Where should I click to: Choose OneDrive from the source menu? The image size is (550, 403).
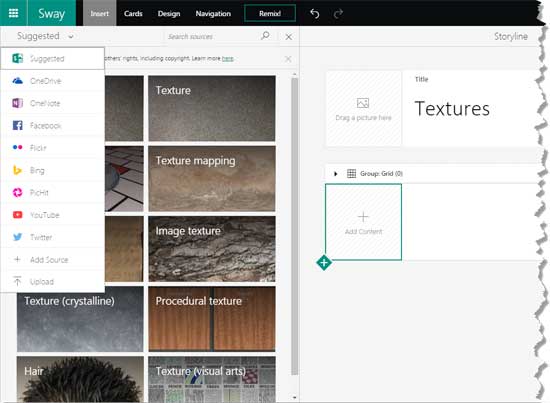53,81
